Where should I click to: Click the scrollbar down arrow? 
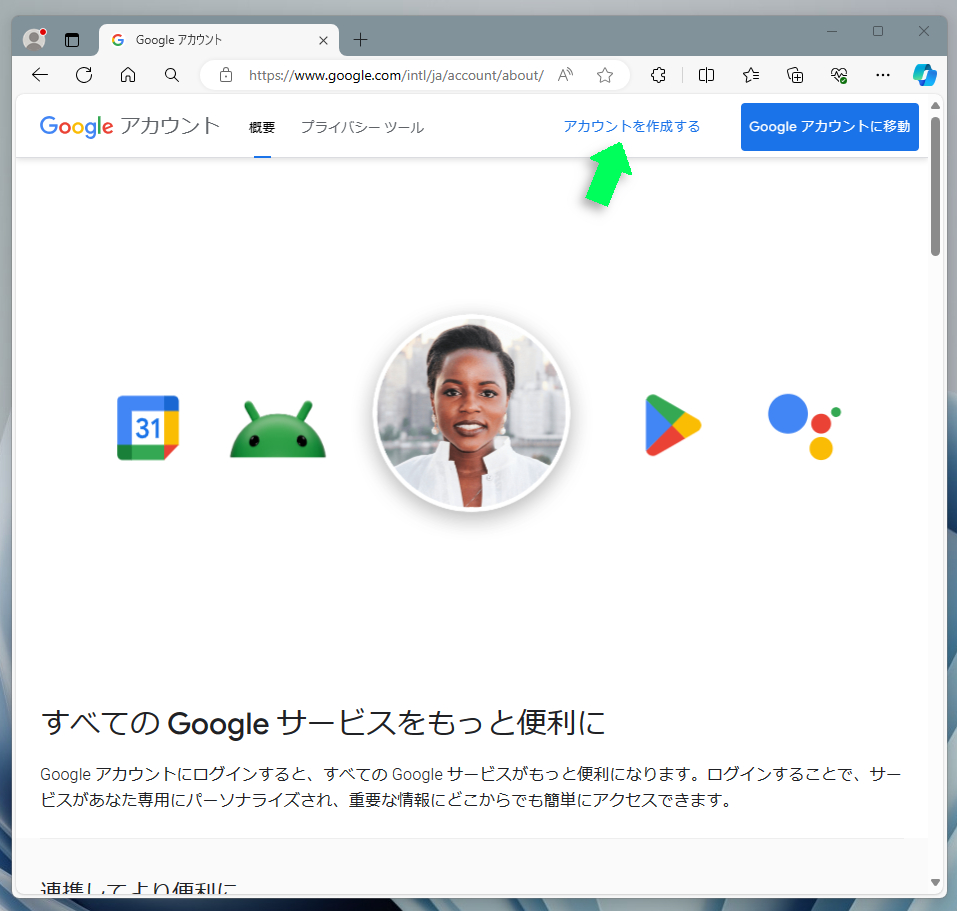point(935,882)
